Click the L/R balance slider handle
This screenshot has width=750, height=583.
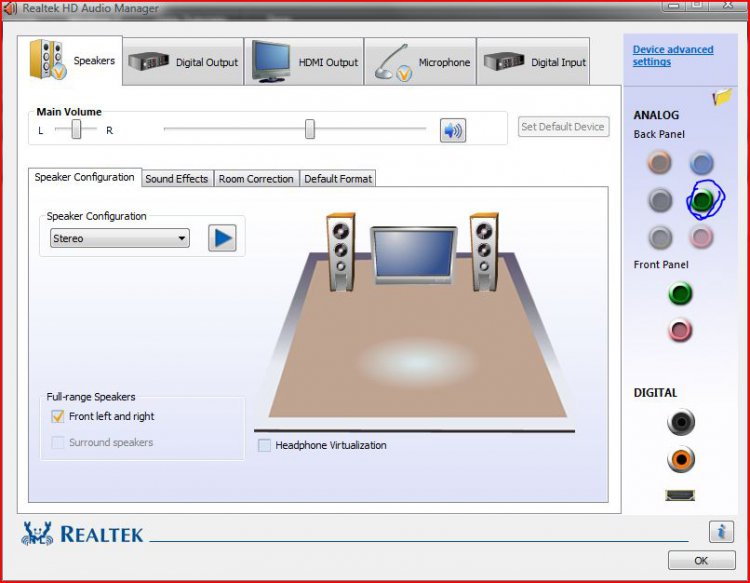coord(76,129)
